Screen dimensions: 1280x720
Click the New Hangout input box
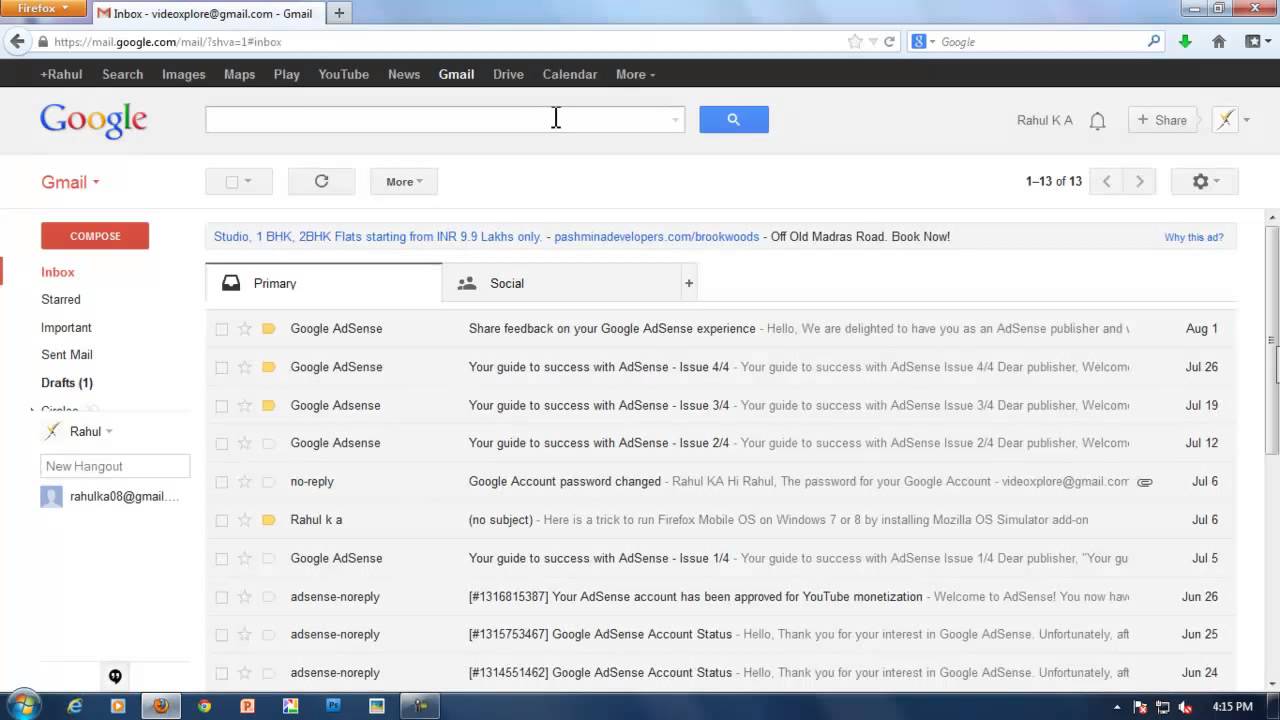(115, 466)
